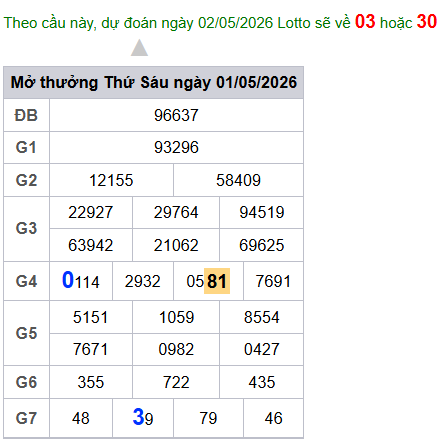
Task: Select the G1 prize number 93296
Action: click(176, 147)
